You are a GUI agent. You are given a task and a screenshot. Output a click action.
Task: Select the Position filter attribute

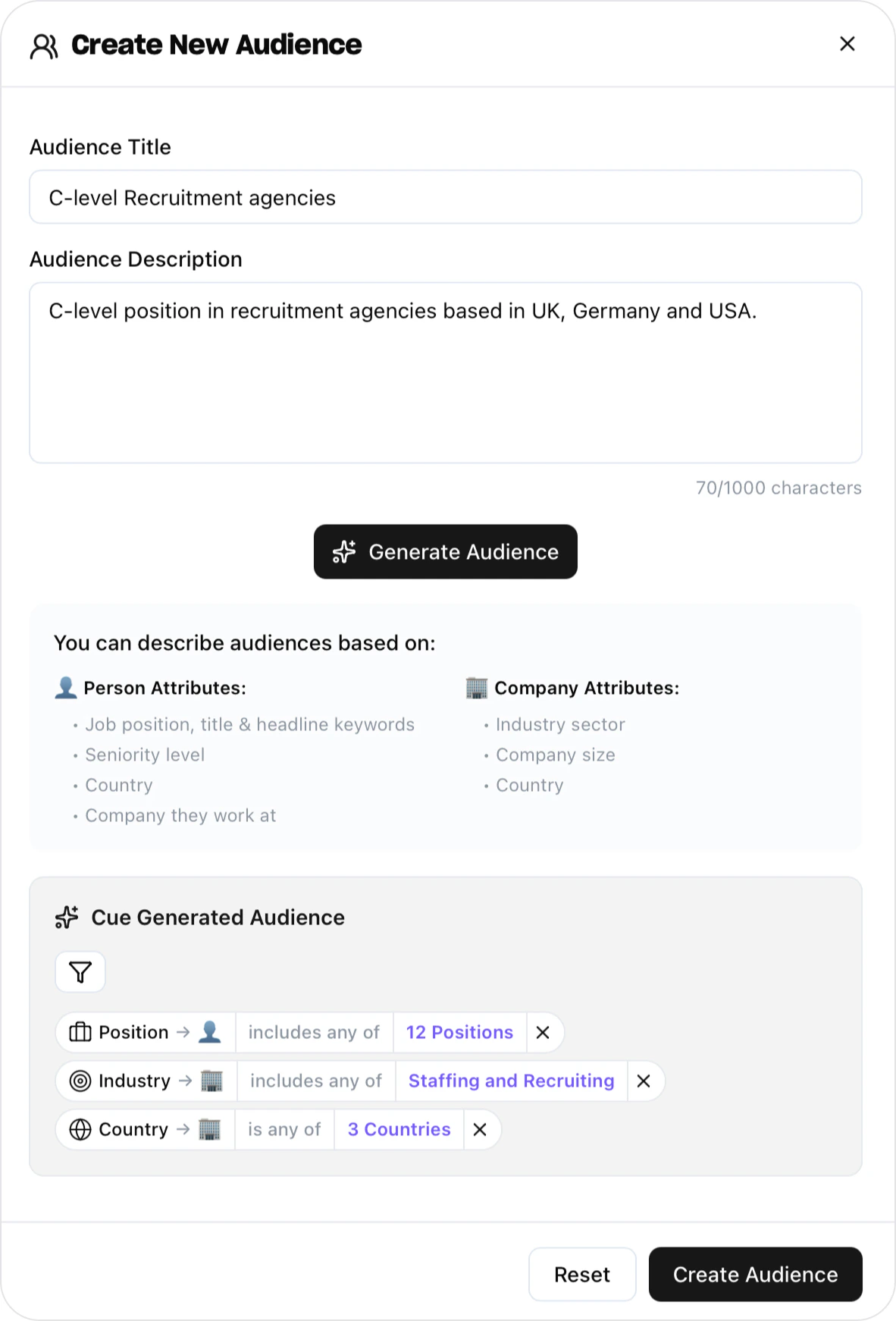[x=146, y=1032]
